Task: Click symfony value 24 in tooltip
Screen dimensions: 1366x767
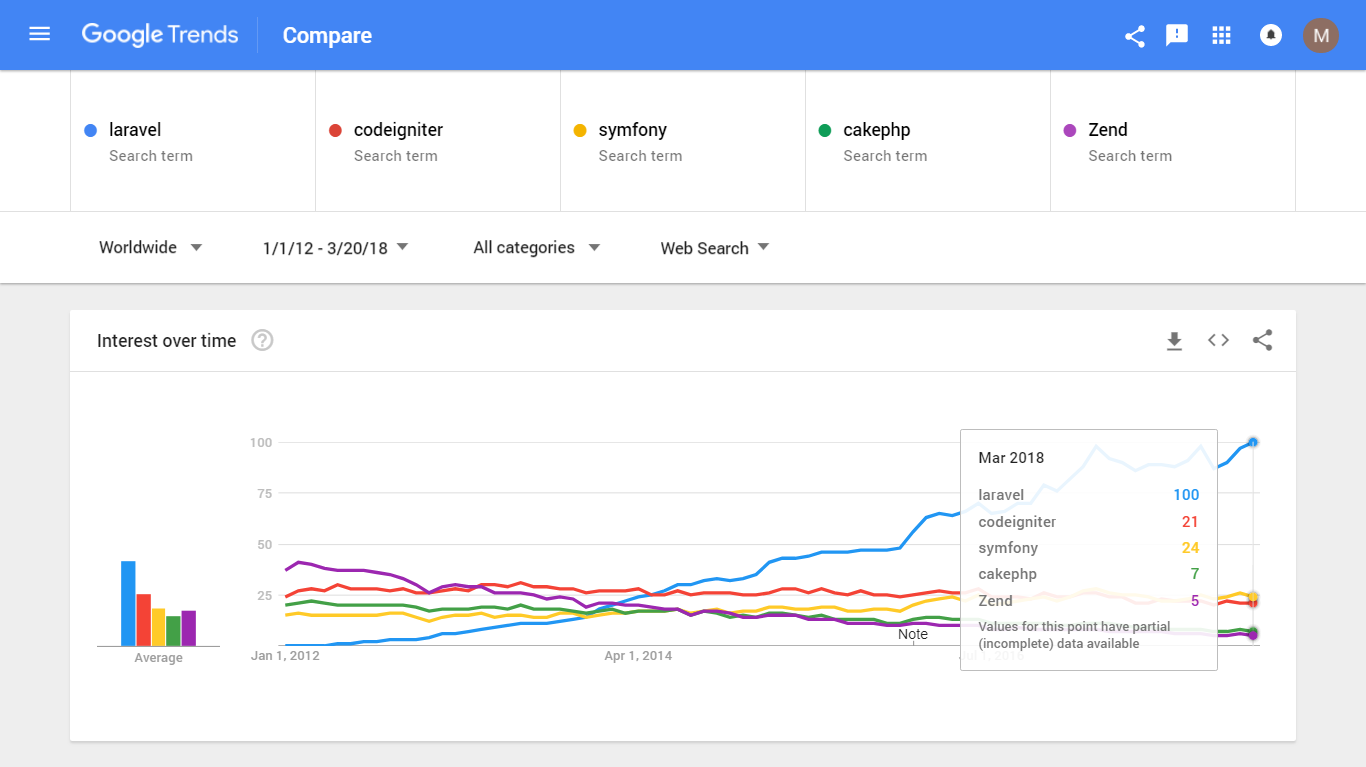Action: (x=1190, y=548)
